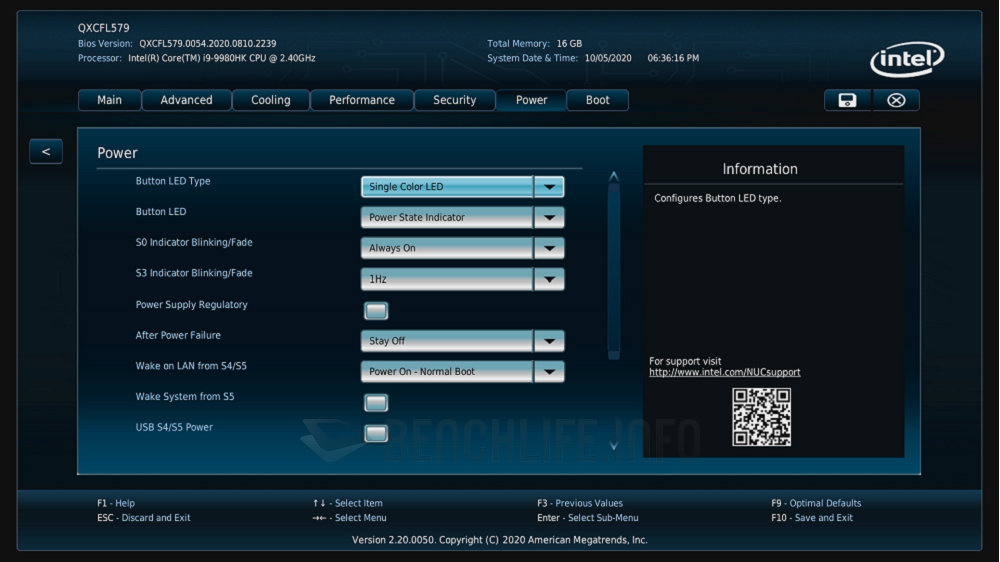Enable Wake System from S5 checkbox

[x=376, y=403]
